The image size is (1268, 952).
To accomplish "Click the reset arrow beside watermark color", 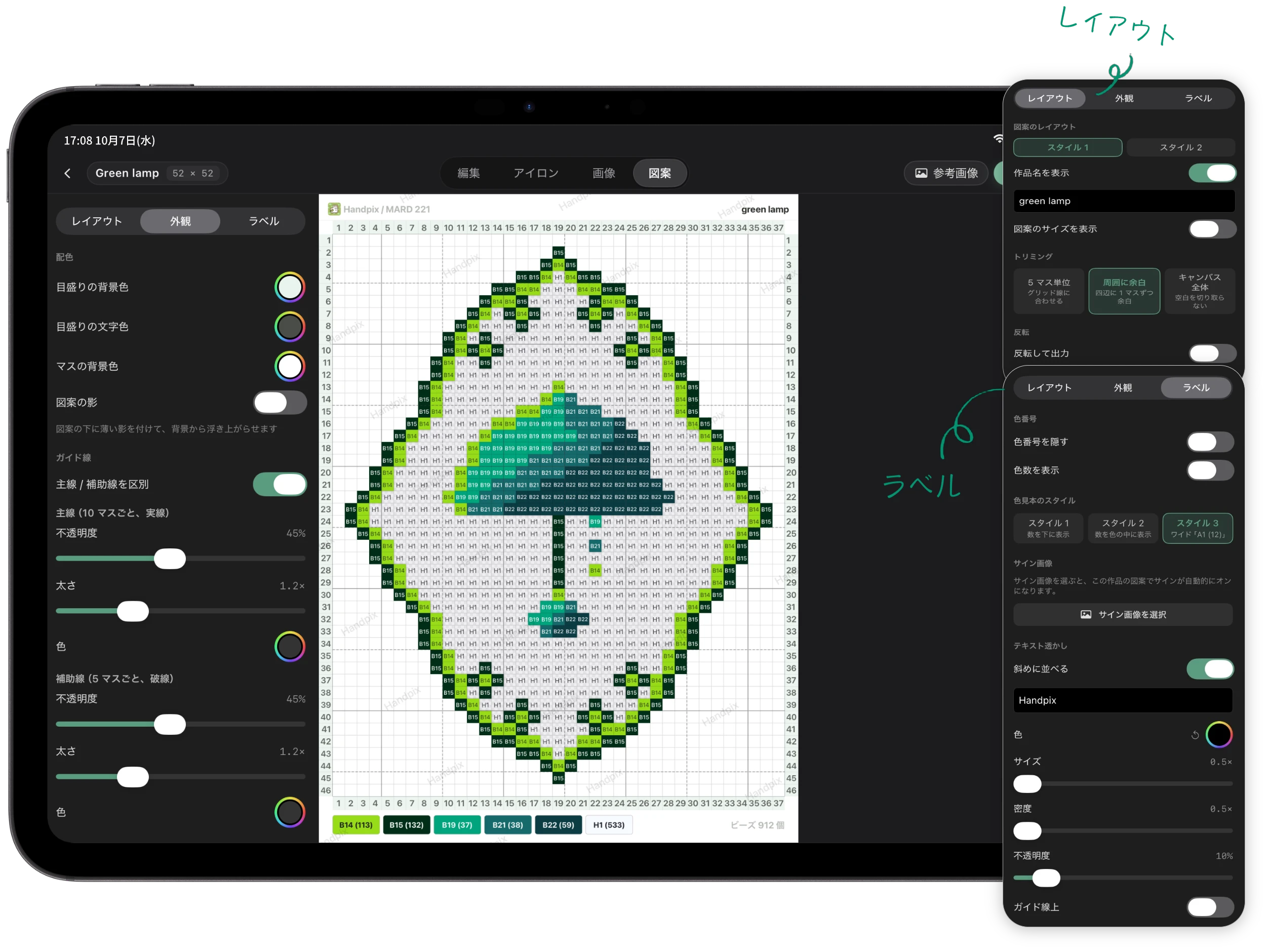I will (x=1195, y=735).
